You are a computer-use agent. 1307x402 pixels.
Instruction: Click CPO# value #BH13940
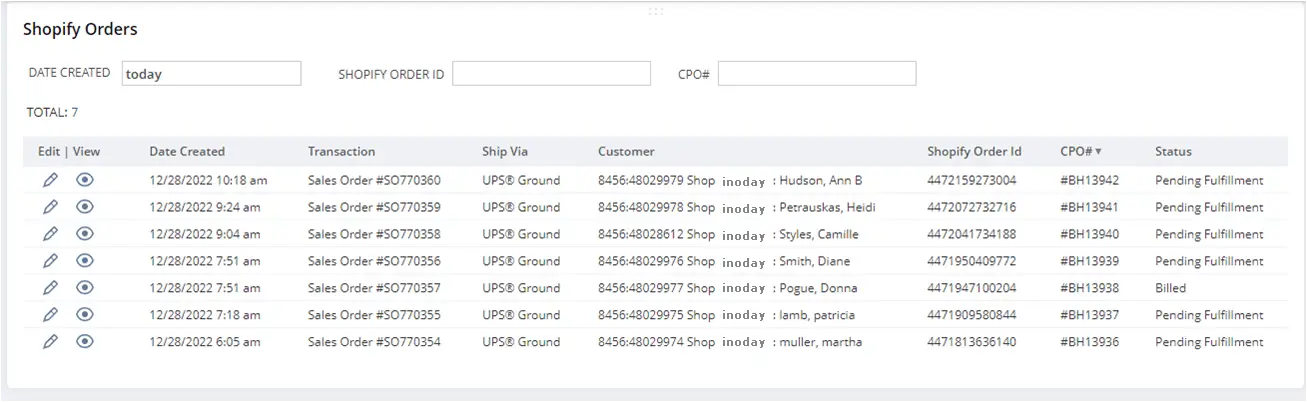click(1089, 235)
